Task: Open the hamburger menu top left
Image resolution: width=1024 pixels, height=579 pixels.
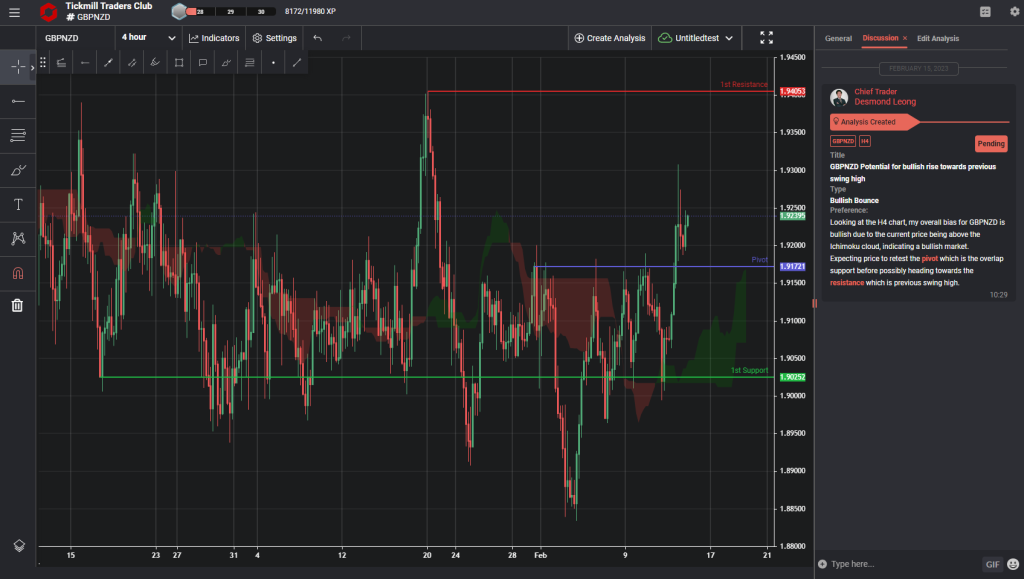Action: click(x=15, y=12)
